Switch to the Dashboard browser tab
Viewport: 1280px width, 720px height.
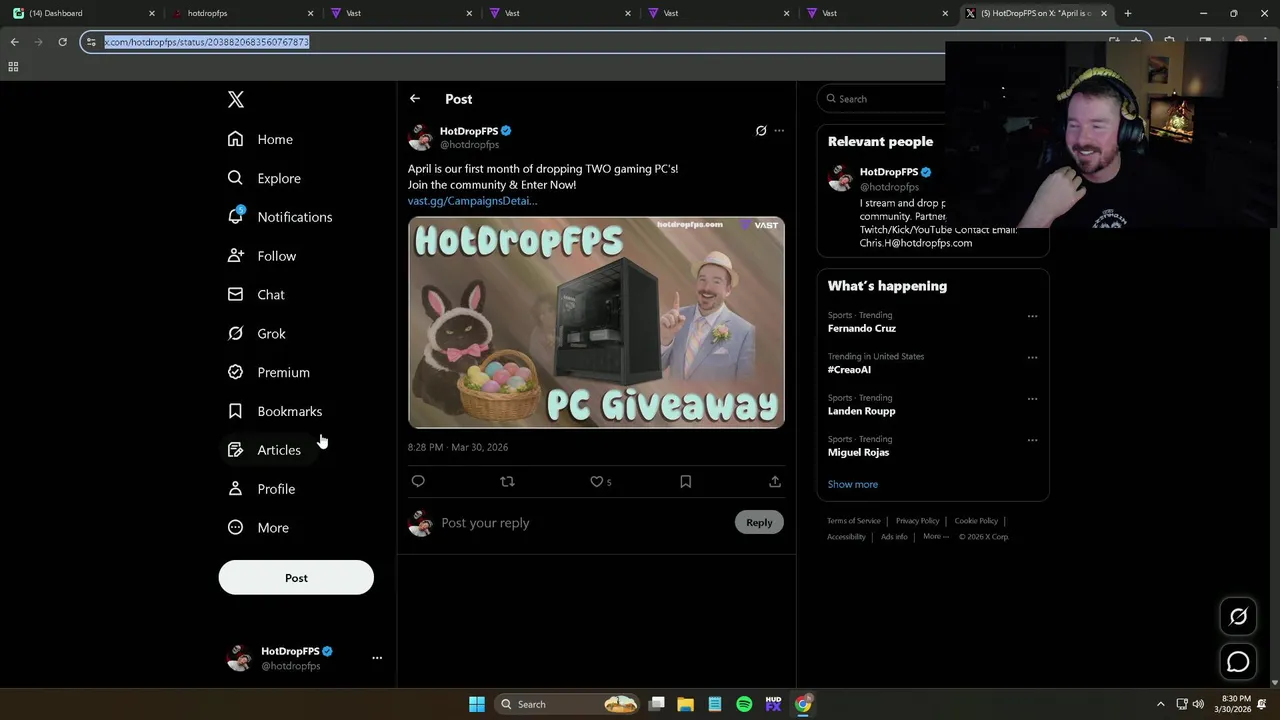point(84,13)
